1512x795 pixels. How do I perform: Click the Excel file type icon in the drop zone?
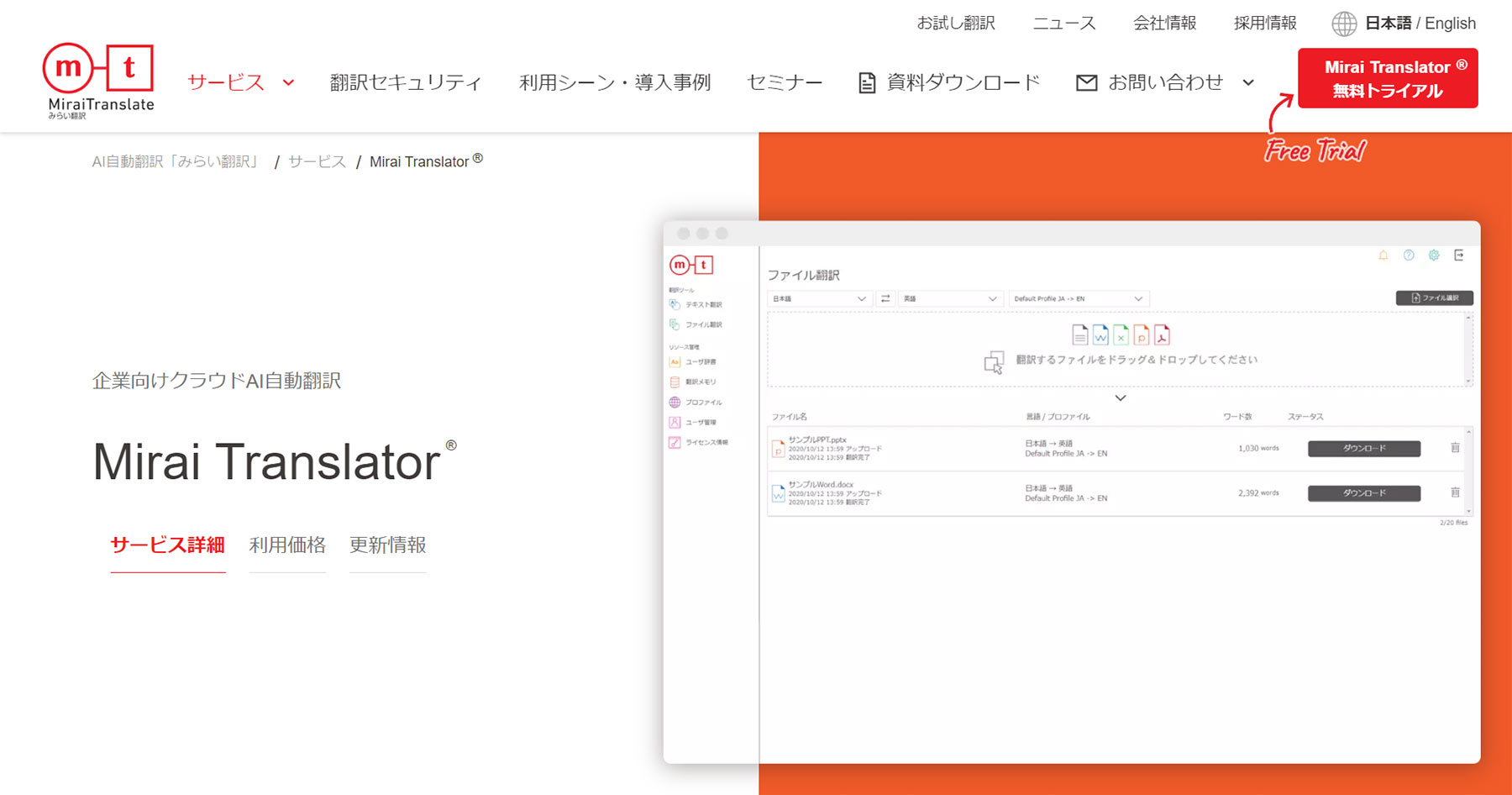coord(1121,335)
